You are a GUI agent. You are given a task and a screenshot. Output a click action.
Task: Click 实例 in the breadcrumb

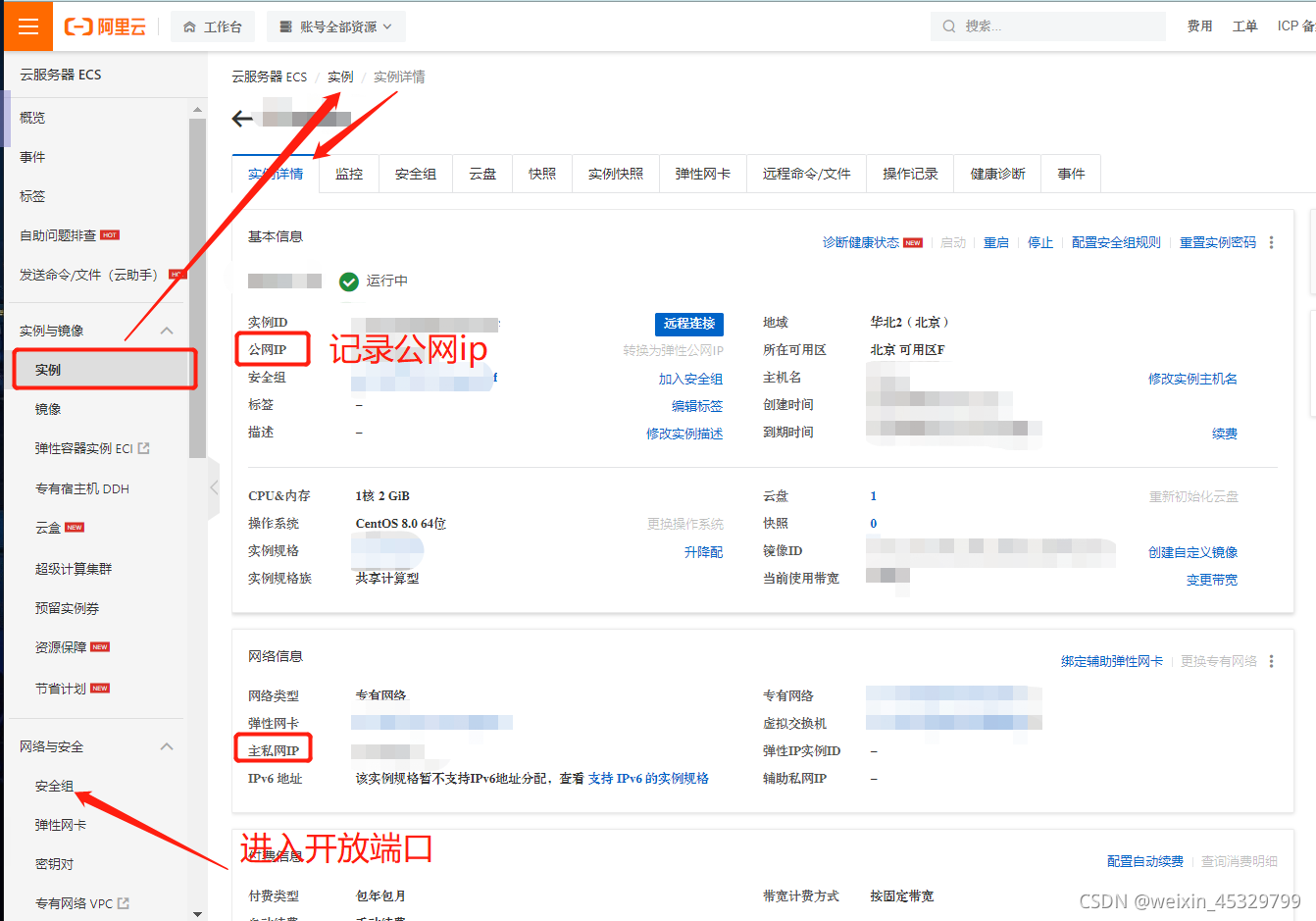point(340,77)
